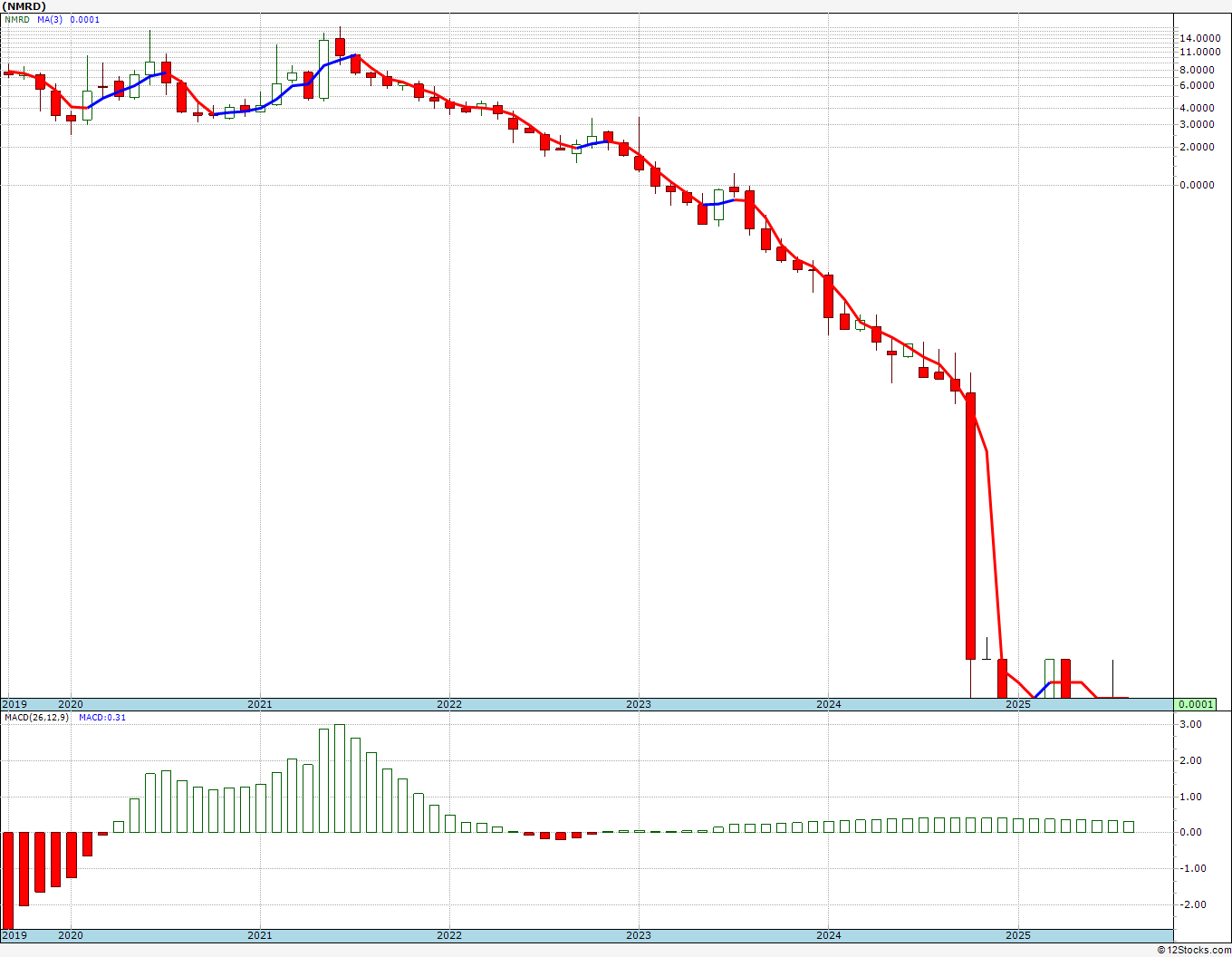Click 2022 on the price chart time axis
This screenshot has width=1232, height=957.
point(449,704)
